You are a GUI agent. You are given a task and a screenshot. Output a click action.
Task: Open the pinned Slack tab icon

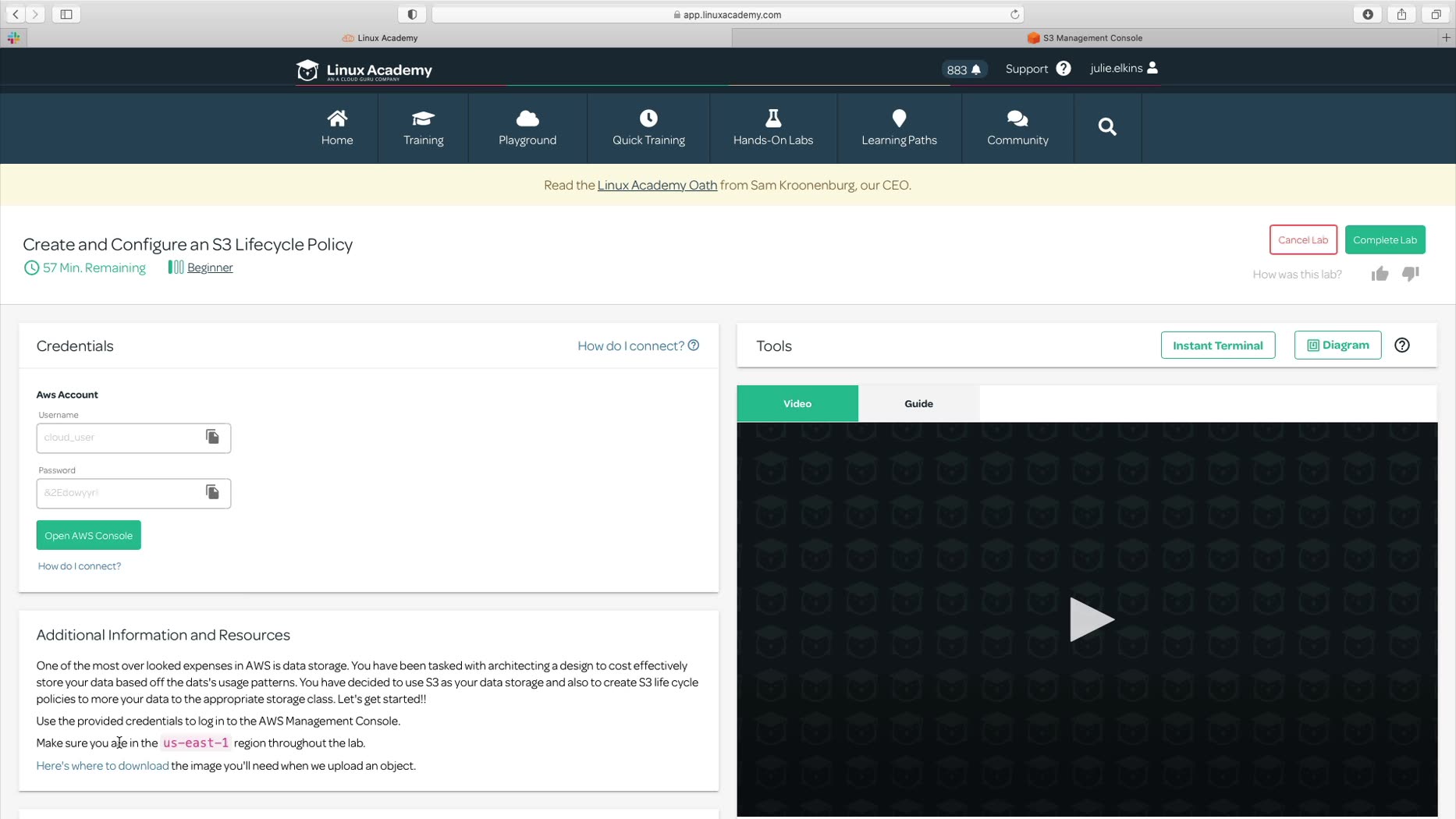(x=14, y=37)
